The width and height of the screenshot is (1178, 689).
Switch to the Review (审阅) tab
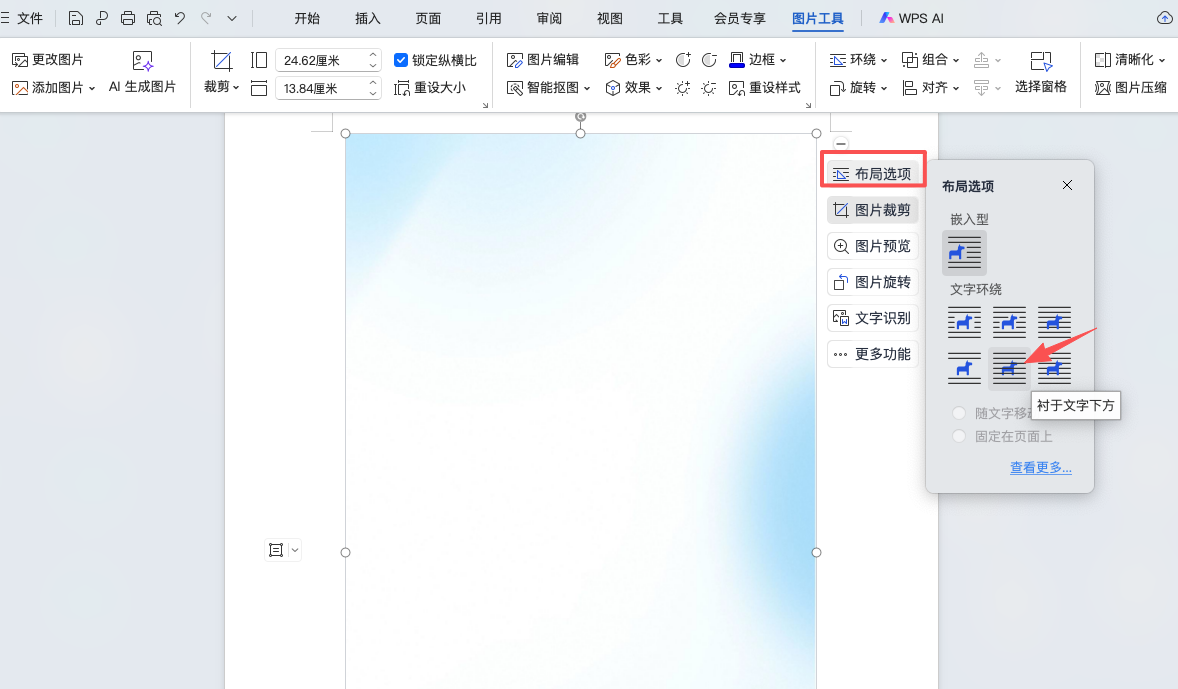(x=549, y=18)
